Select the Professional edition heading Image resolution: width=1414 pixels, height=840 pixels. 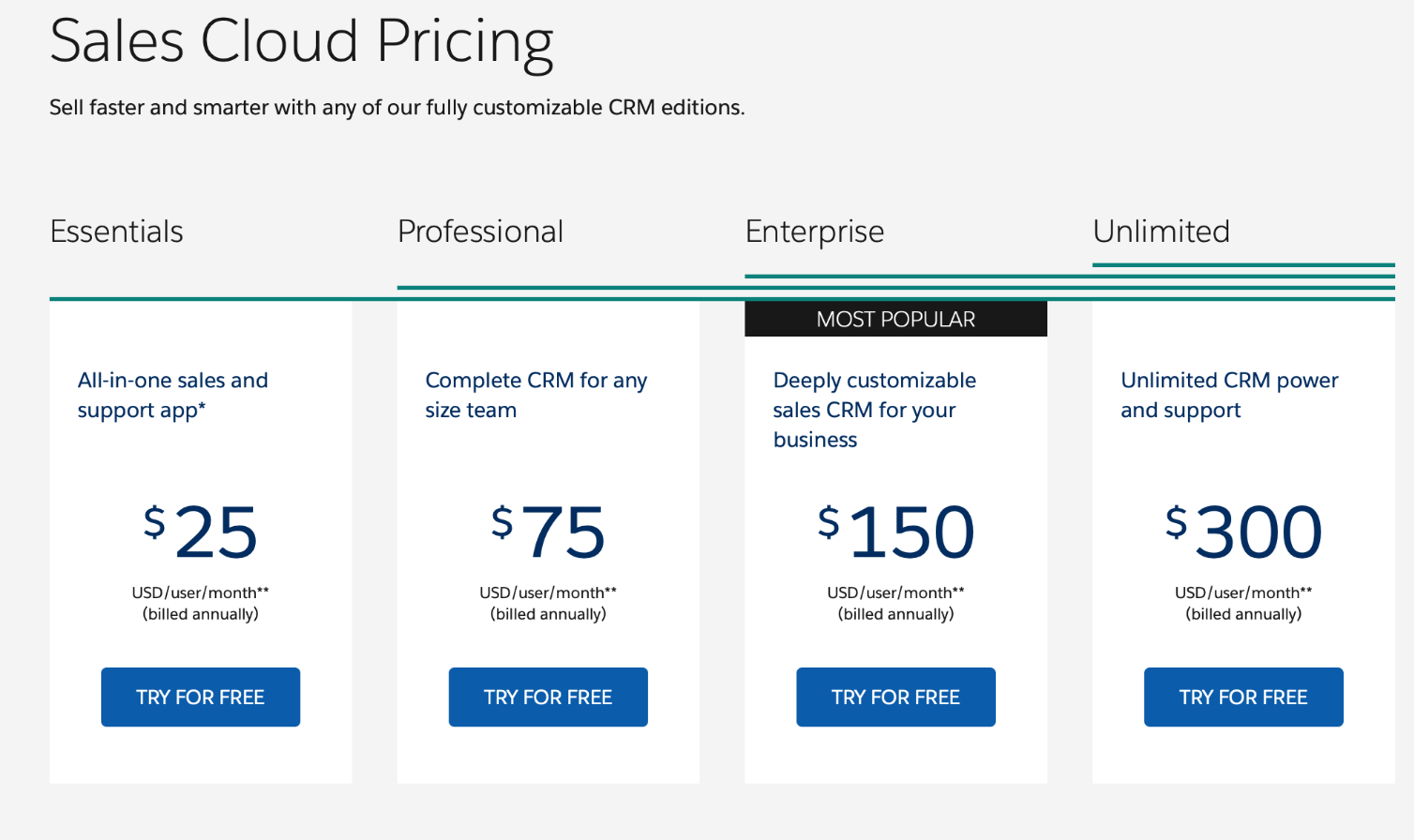(480, 232)
